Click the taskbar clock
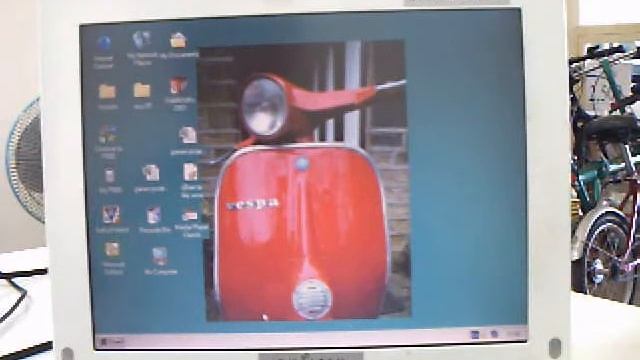This screenshot has width=640, height=360. coord(514,334)
